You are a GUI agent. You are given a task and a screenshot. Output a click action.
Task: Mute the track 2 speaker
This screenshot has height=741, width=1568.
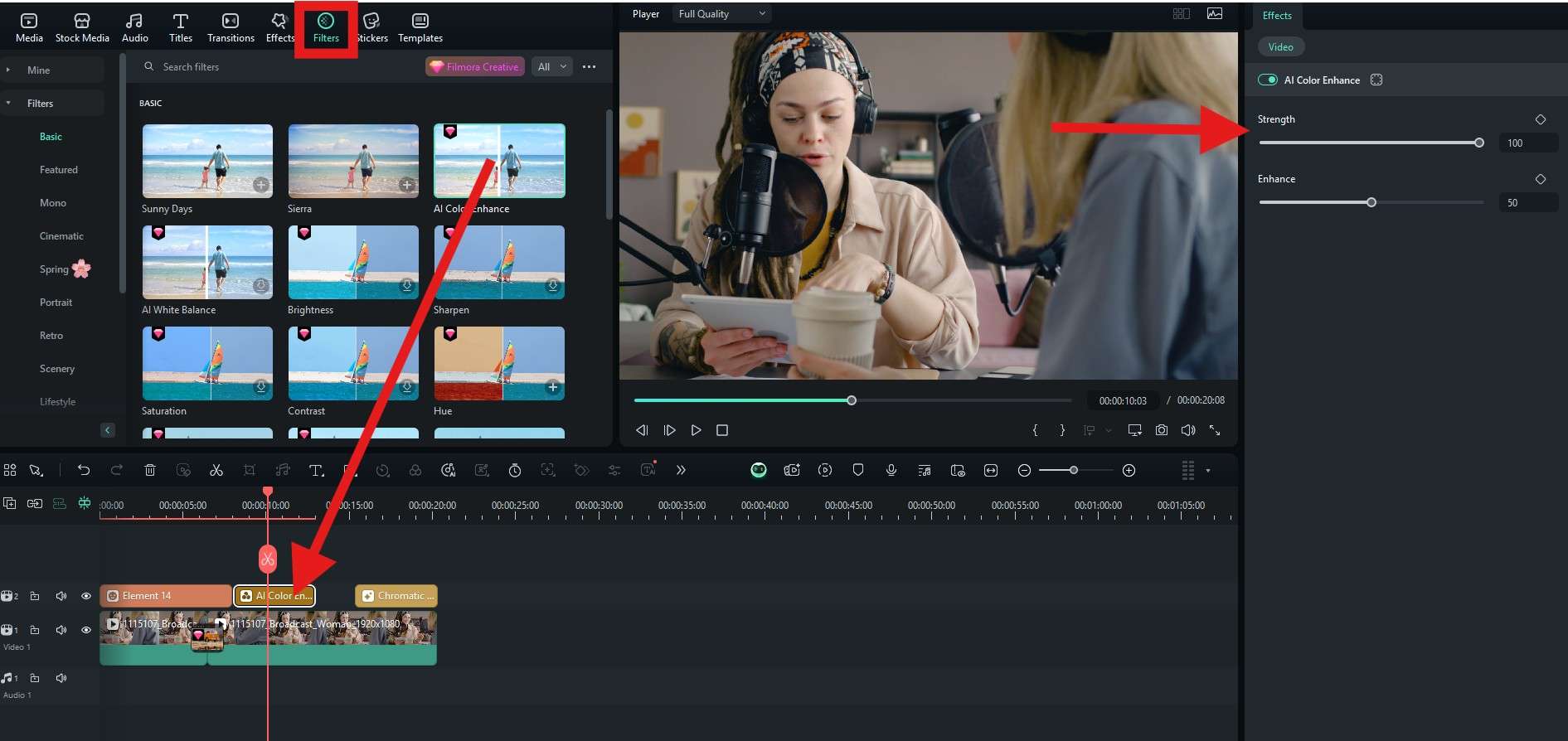(x=61, y=596)
